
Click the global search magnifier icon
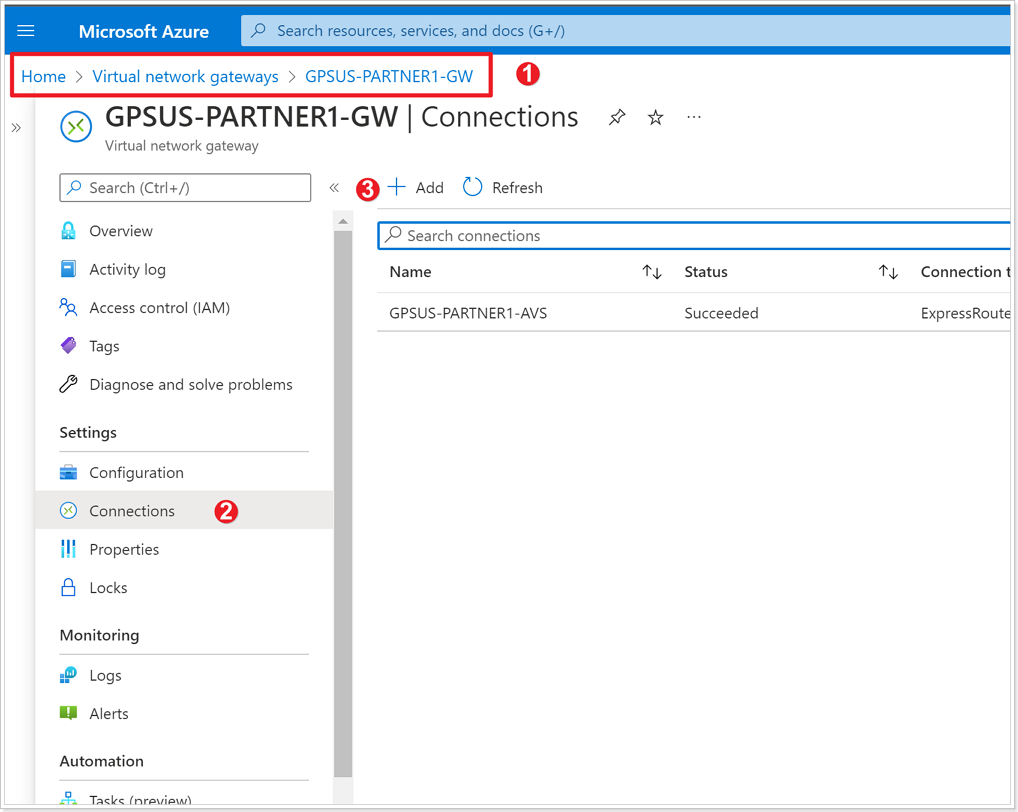pos(258,31)
